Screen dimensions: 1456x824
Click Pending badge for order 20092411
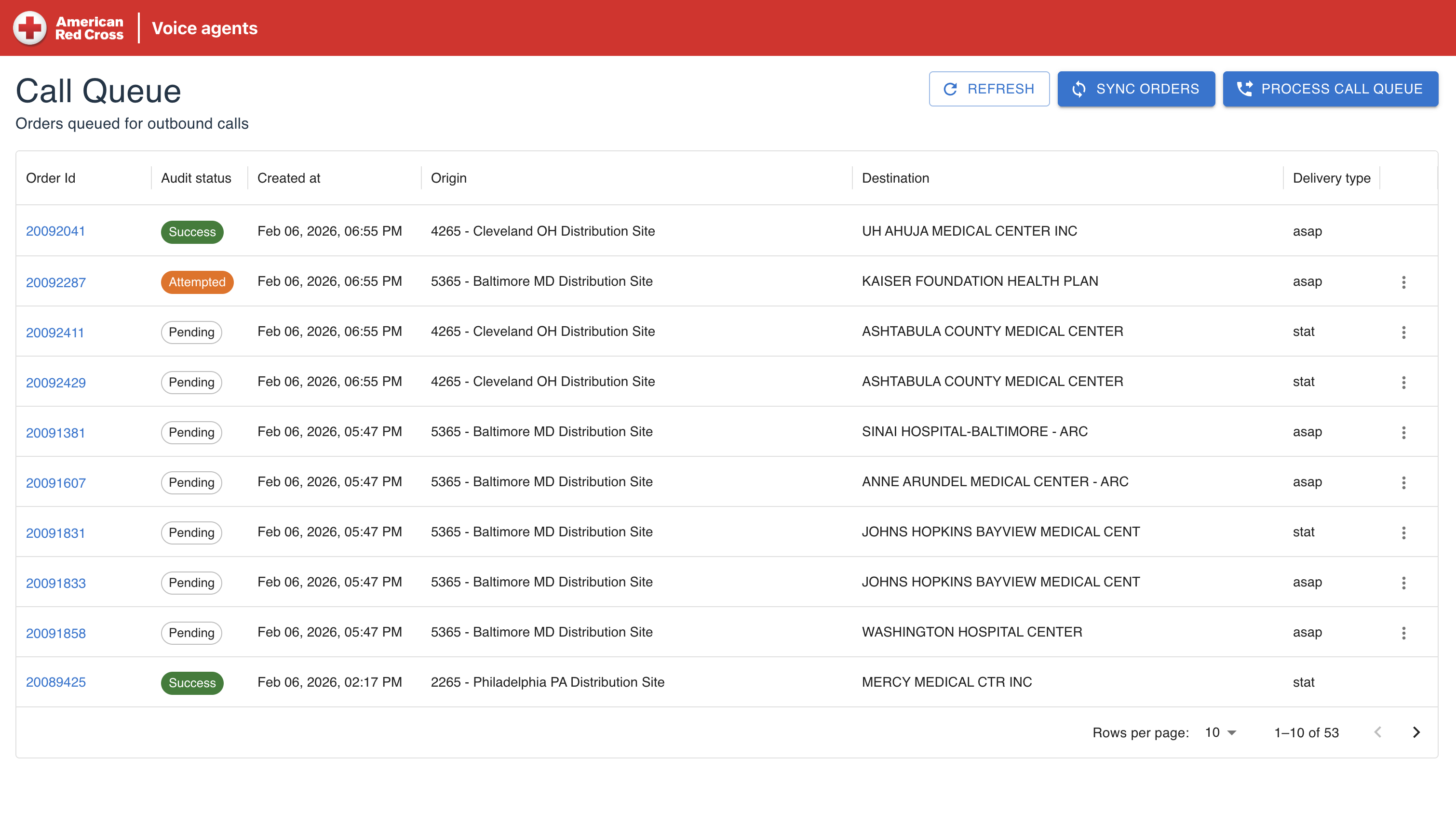[x=191, y=332]
